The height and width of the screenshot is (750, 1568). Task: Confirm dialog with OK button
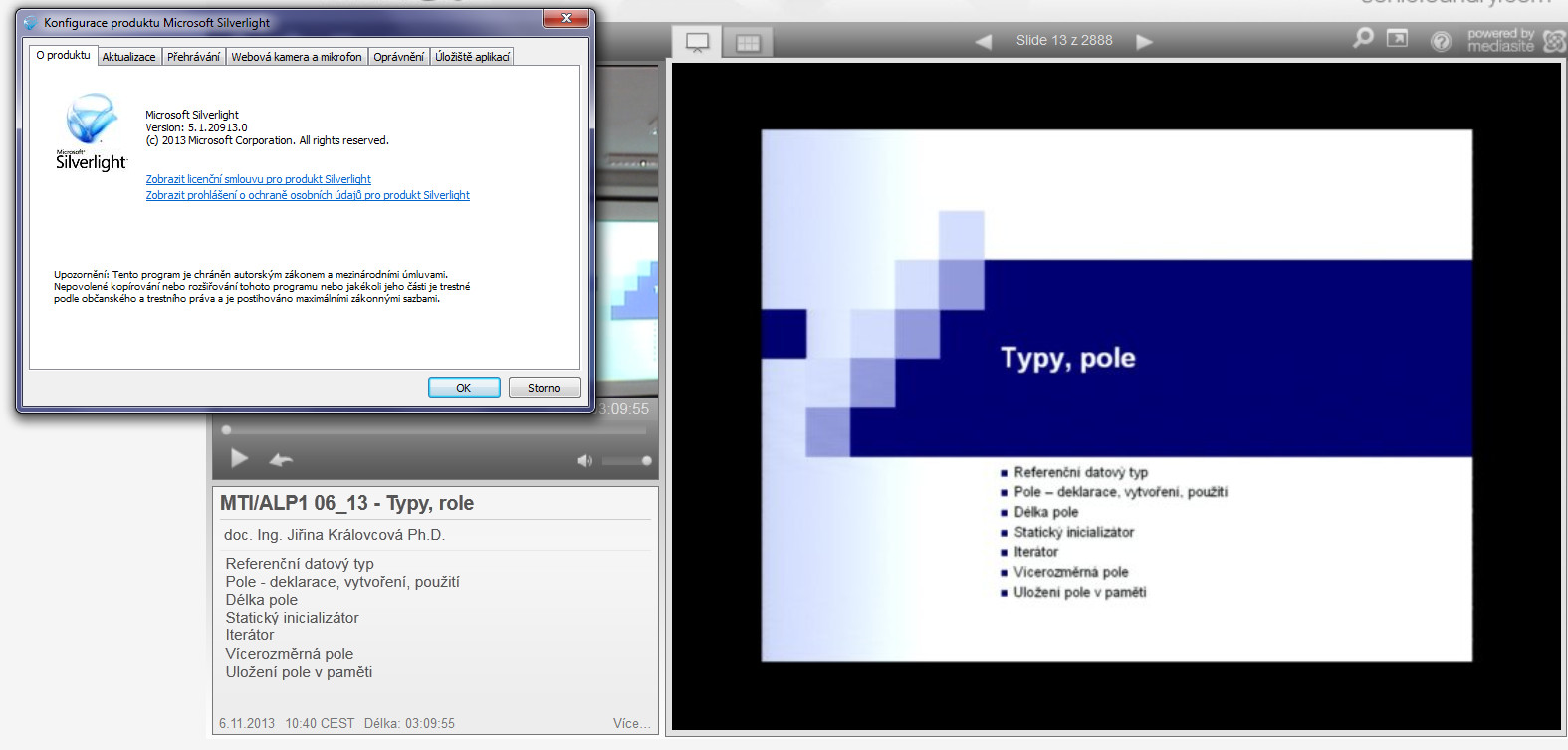pyautogui.click(x=464, y=388)
